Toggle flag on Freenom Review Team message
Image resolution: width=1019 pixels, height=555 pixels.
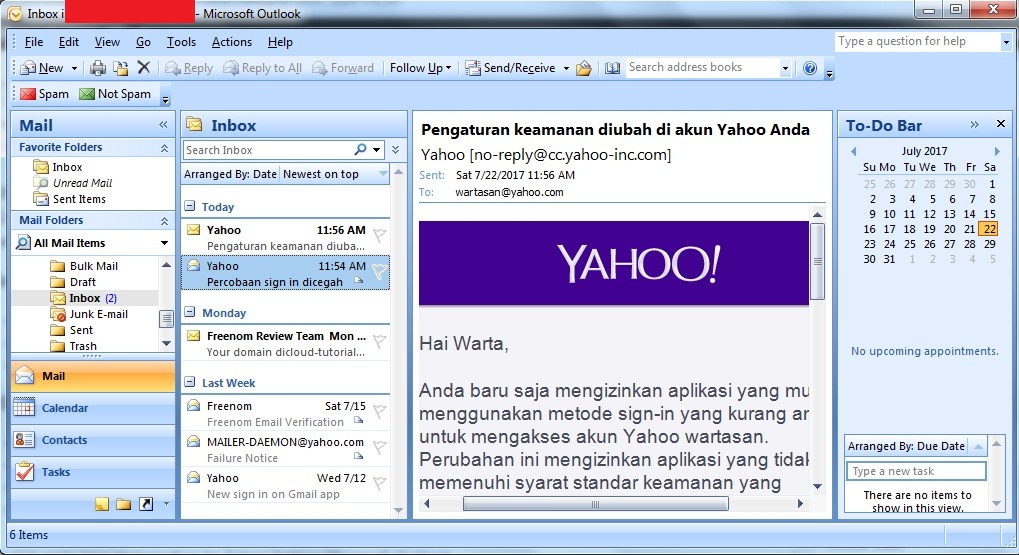click(380, 341)
